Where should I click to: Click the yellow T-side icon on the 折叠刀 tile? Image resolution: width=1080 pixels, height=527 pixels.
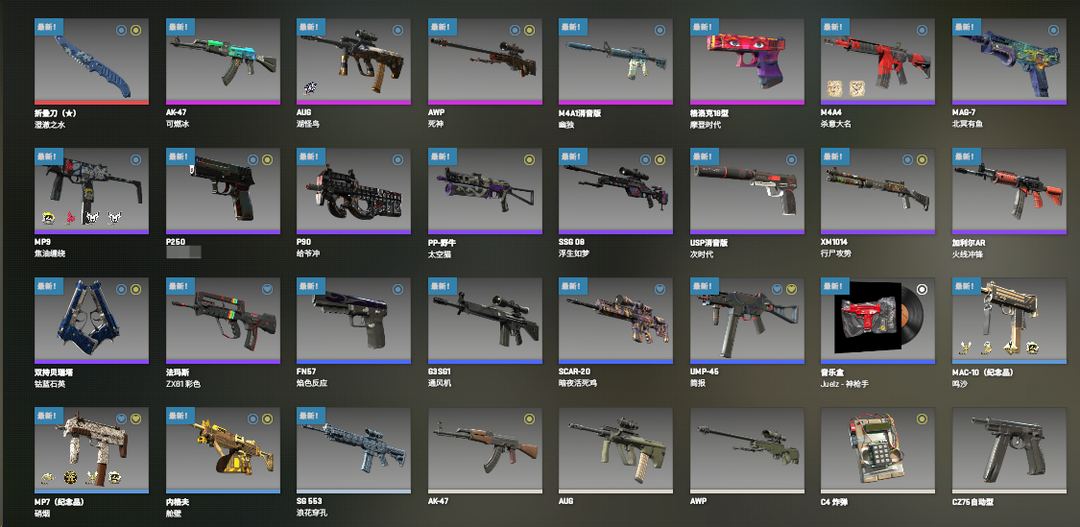(136, 30)
